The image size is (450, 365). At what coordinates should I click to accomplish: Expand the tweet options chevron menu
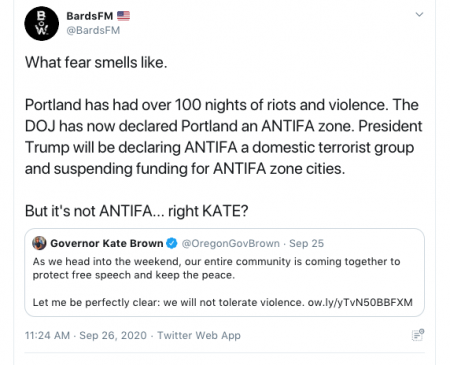click(x=419, y=14)
